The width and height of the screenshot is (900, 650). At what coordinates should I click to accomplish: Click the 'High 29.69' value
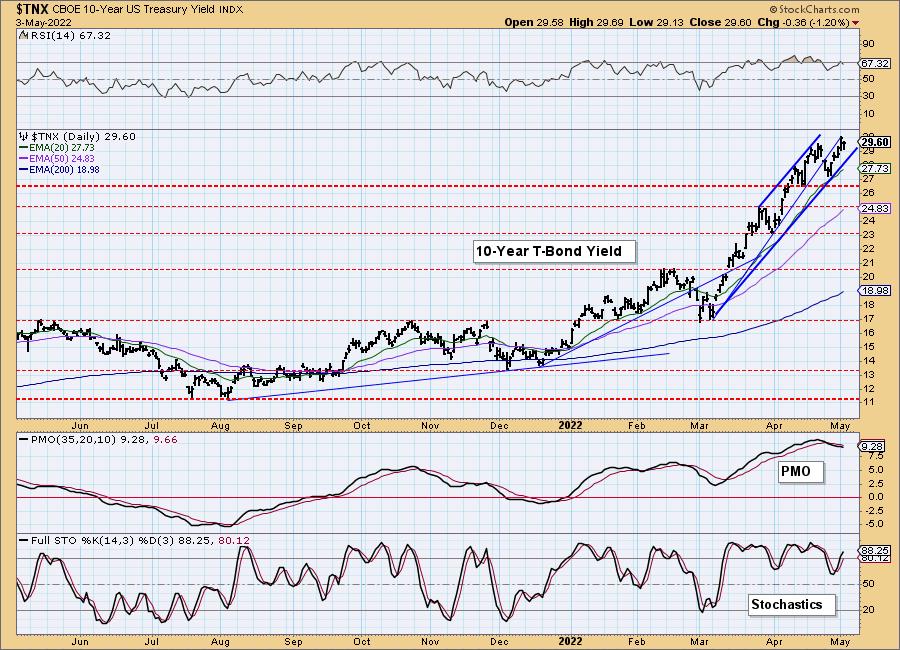(x=596, y=22)
